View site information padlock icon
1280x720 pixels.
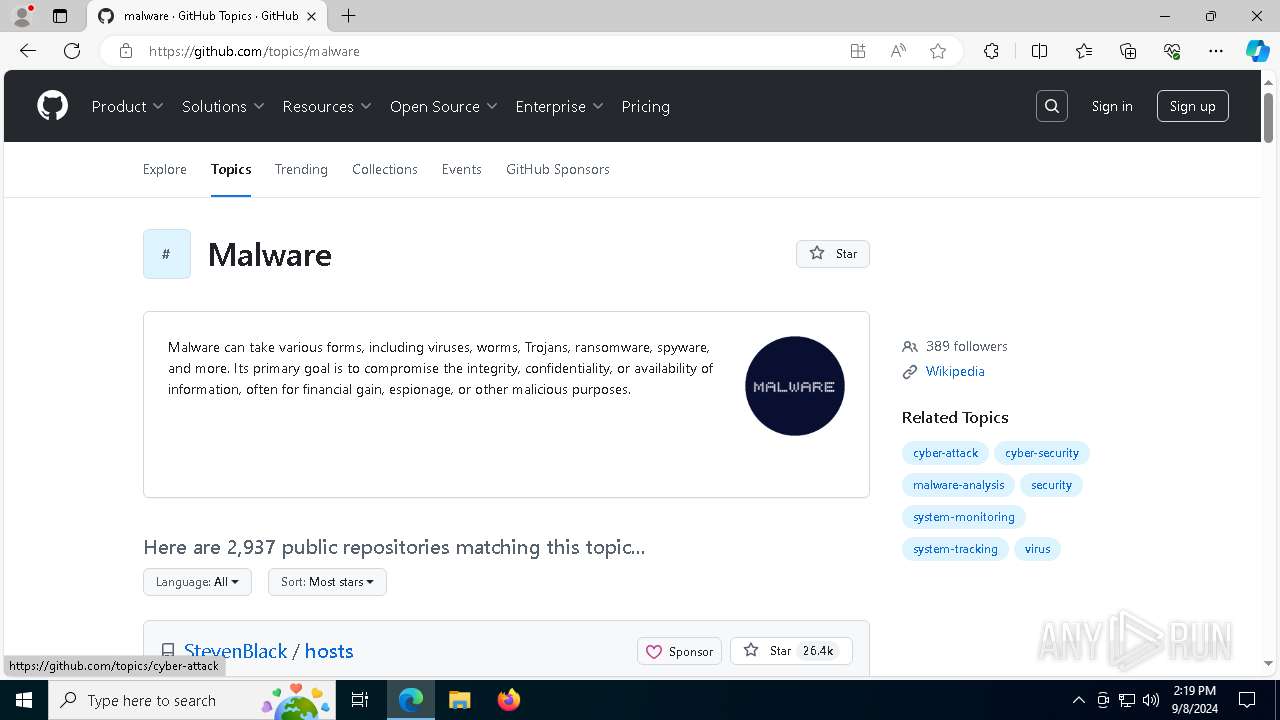[126, 51]
